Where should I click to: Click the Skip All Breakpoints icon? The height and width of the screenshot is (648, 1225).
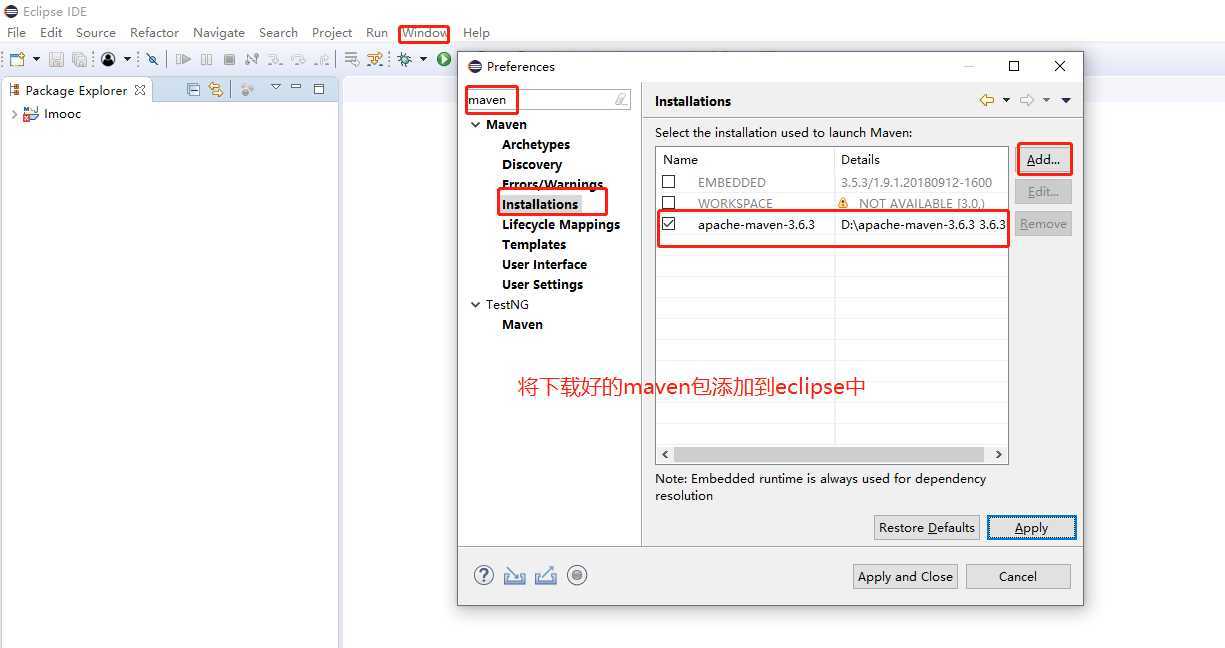click(152, 60)
